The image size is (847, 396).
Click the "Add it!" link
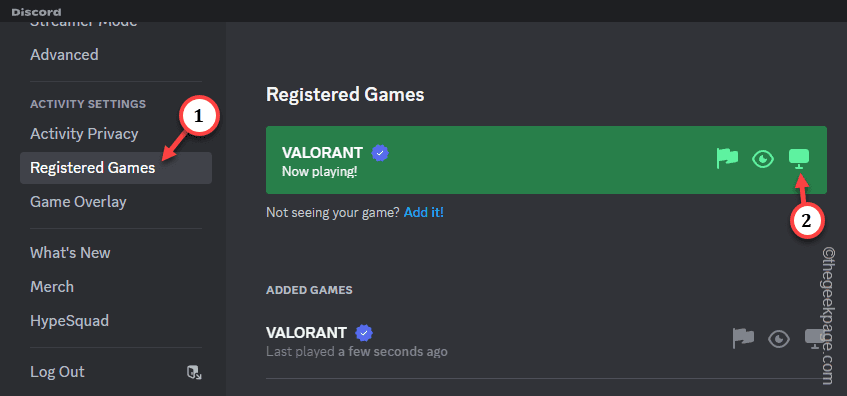(424, 212)
